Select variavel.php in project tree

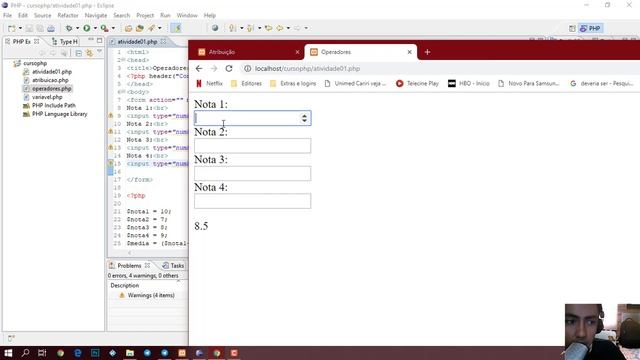(x=47, y=97)
